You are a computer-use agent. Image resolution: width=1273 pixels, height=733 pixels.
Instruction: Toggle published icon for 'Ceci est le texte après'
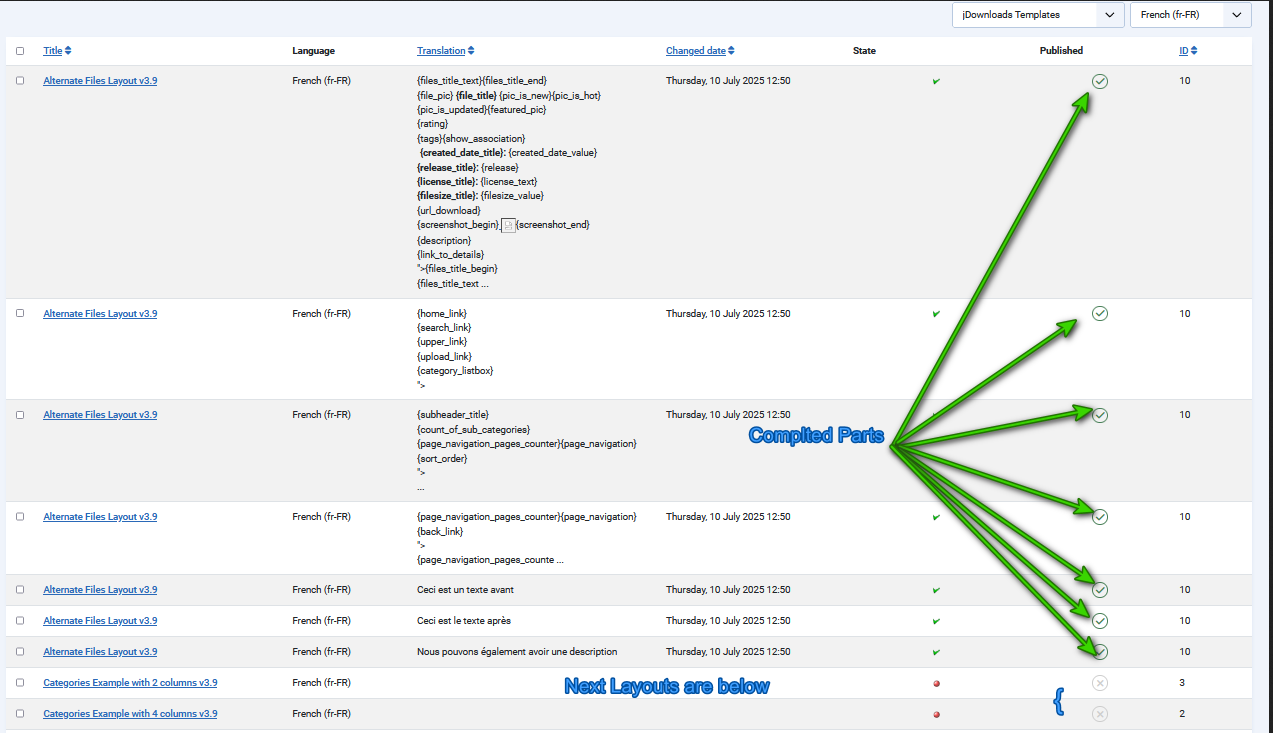point(1100,621)
